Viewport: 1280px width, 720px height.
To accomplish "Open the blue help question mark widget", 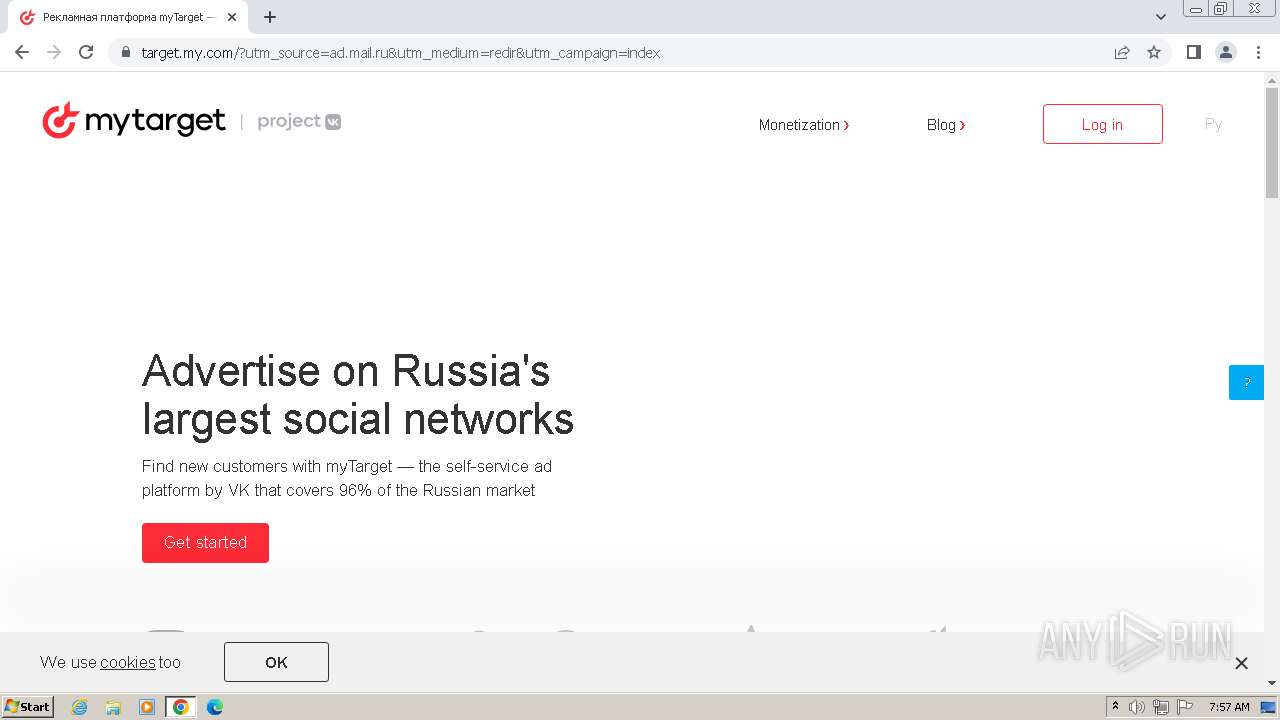I will pos(1246,382).
